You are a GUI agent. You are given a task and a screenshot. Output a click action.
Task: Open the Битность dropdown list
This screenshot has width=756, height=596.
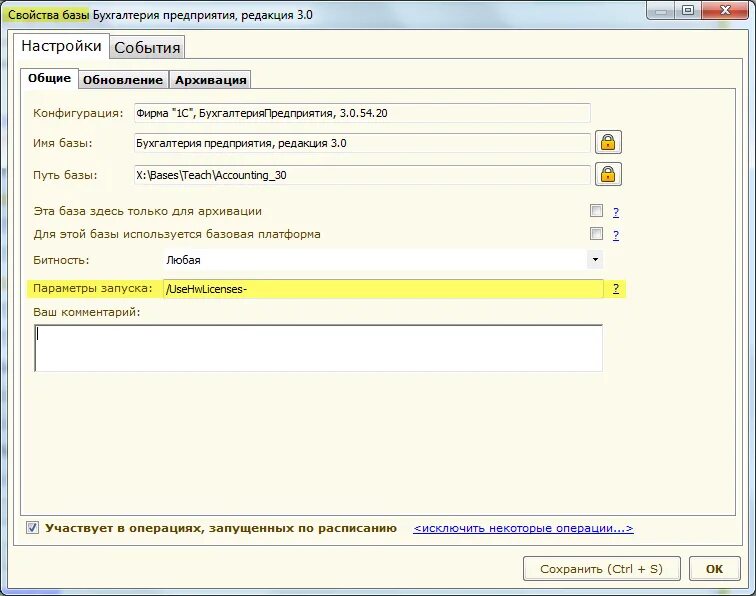click(595, 260)
